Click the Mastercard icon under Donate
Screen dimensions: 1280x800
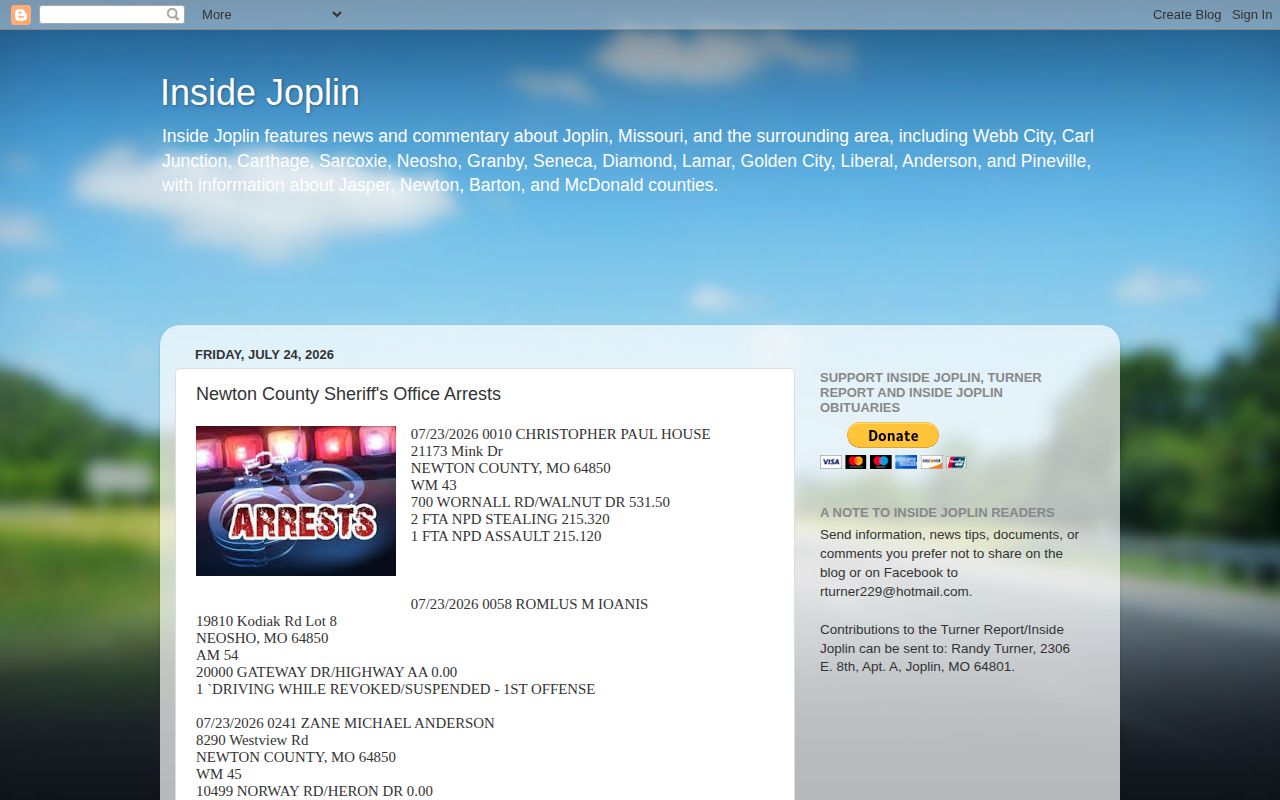[855, 462]
